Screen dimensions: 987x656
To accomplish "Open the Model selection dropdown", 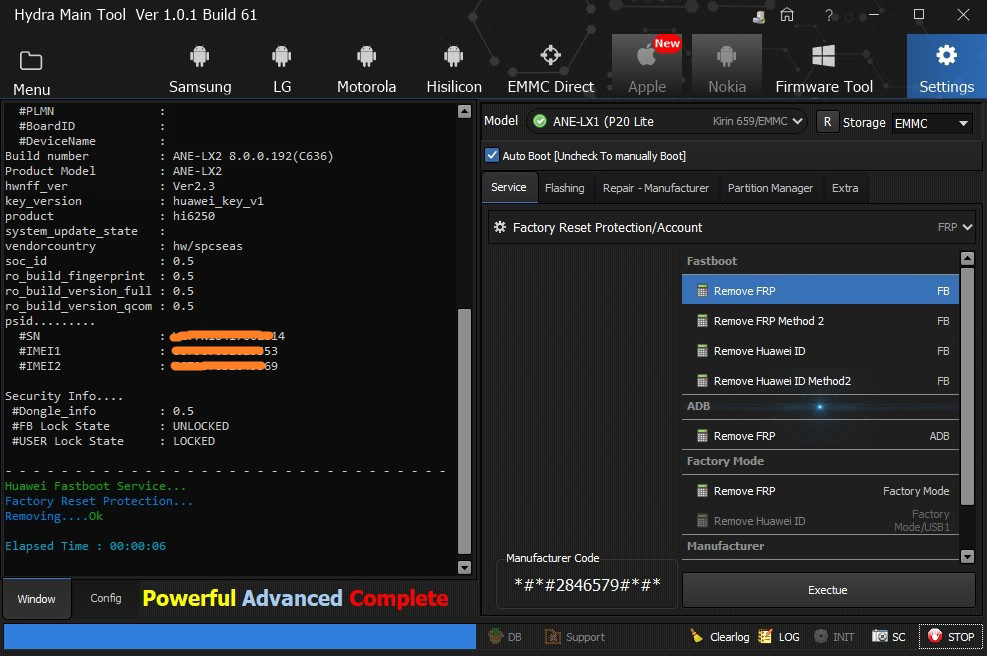I will (668, 121).
